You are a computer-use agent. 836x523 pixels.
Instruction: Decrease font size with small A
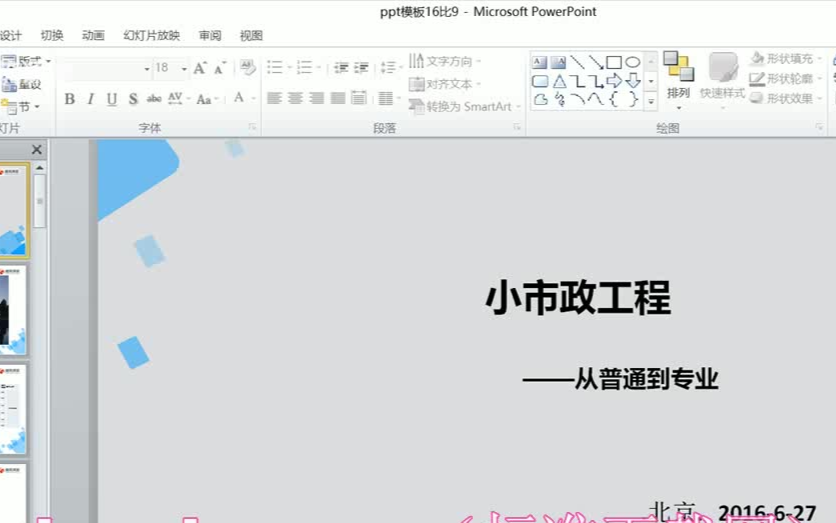220,68
